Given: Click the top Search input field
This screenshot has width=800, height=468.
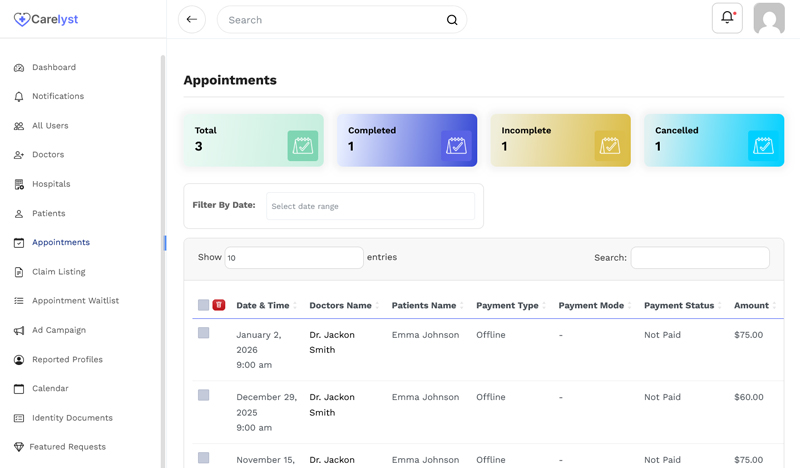Looking at the screenshot, I should 342,20.
